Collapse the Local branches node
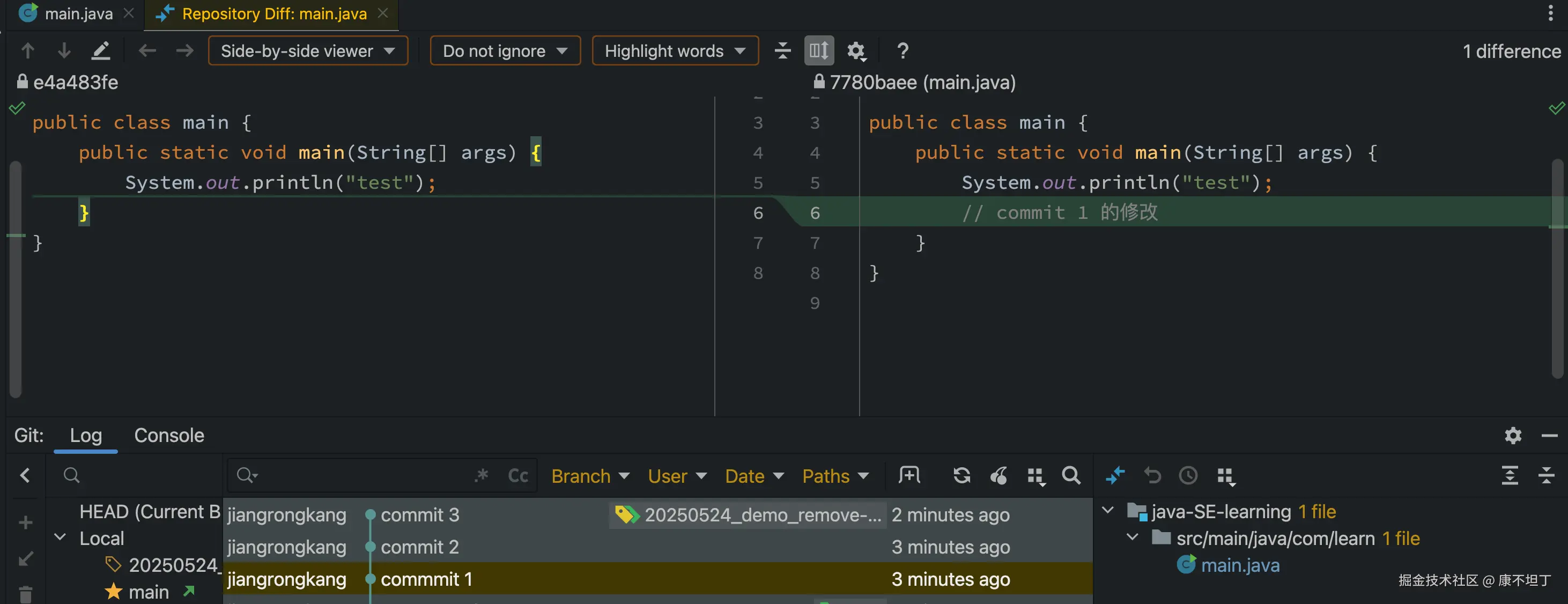Screen dimensions: 1568x604 (60, 537)
